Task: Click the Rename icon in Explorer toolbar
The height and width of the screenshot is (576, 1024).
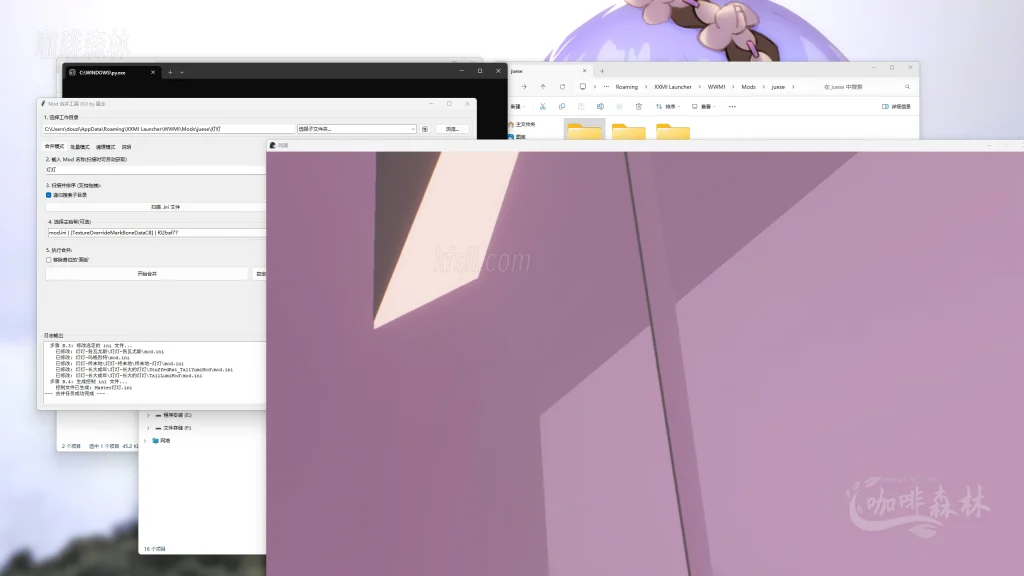Action: 600,106
